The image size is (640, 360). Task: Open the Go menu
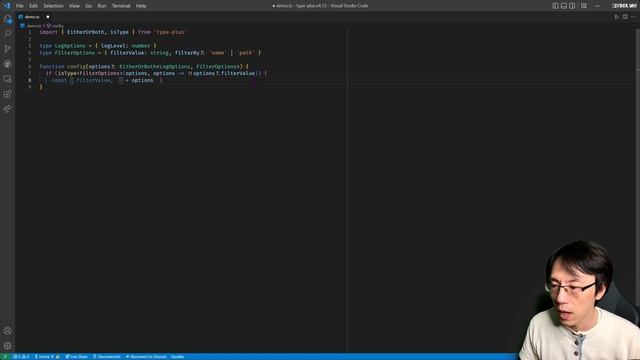pos(89,6)
